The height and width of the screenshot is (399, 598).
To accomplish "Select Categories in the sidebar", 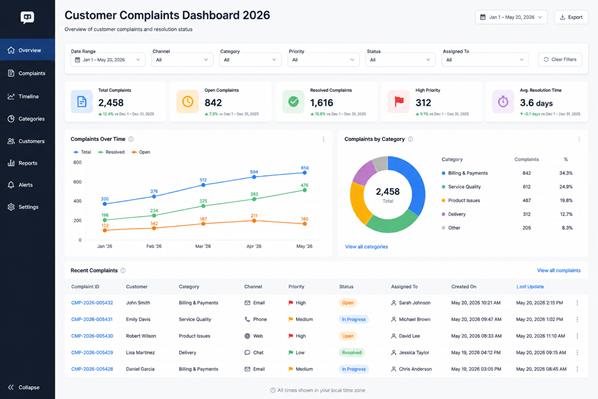I will (27, 119).
